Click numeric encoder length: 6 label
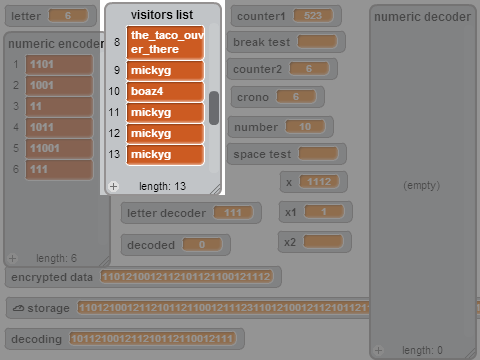480x360 pixels. coord(56,258)
